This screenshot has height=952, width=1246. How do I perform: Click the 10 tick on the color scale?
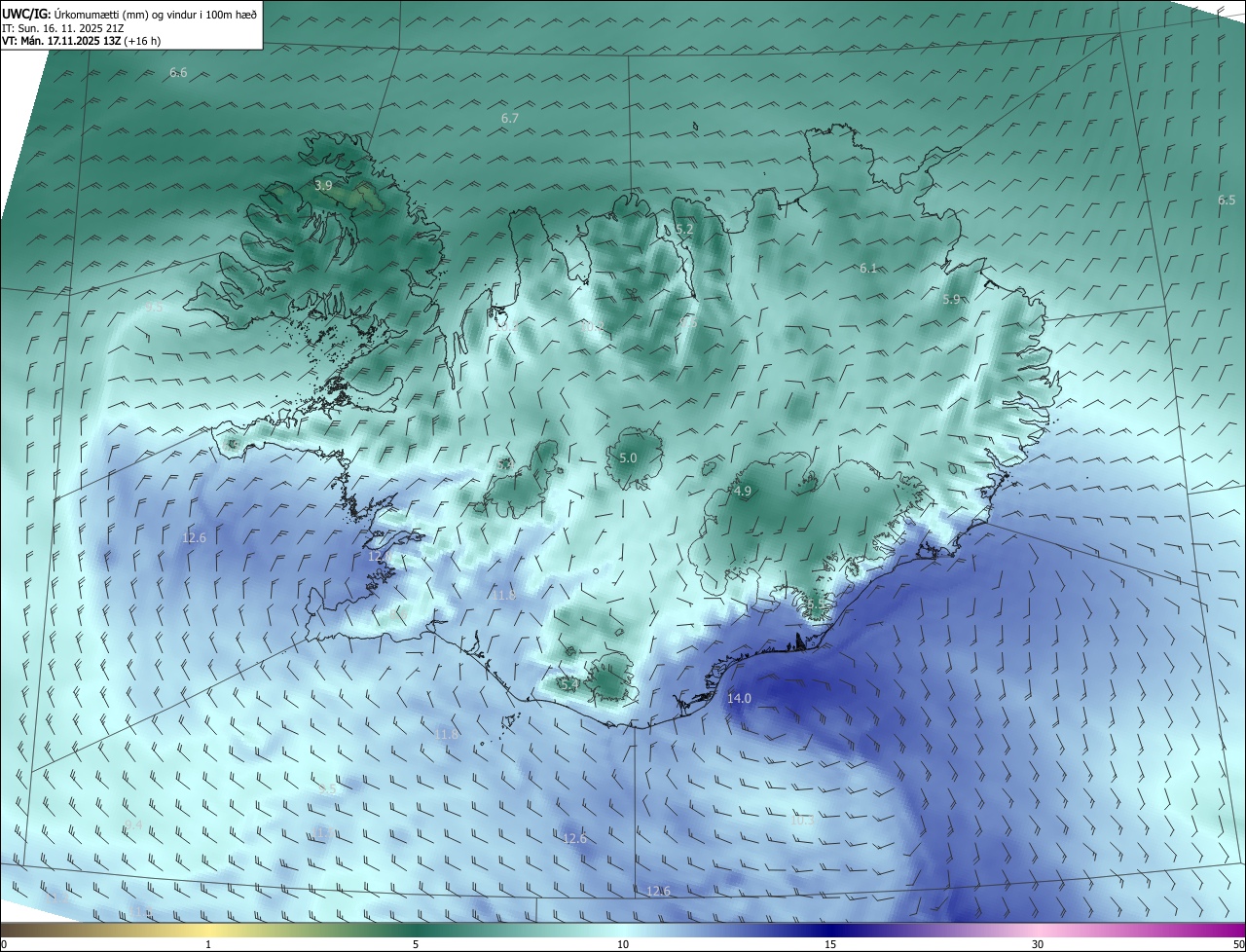coord(623,944)
